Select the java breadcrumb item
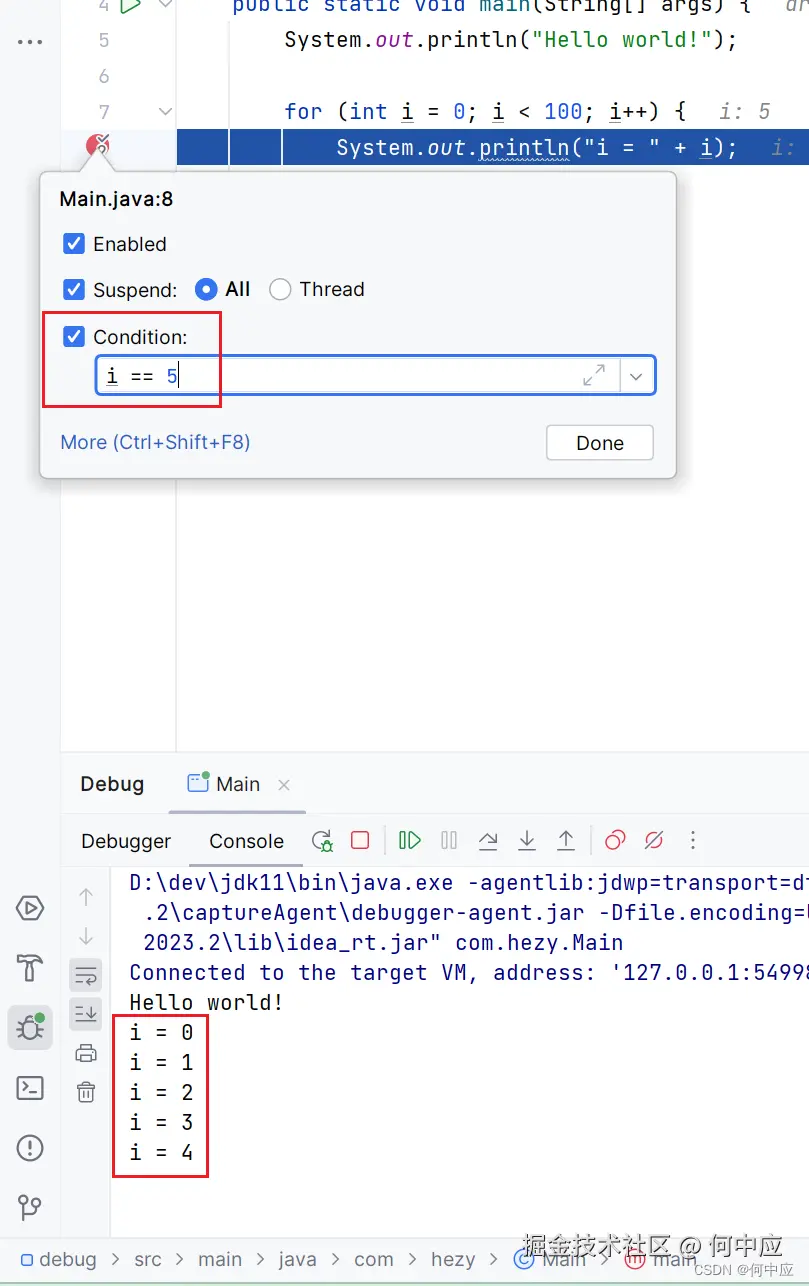 coord(298,1259)
